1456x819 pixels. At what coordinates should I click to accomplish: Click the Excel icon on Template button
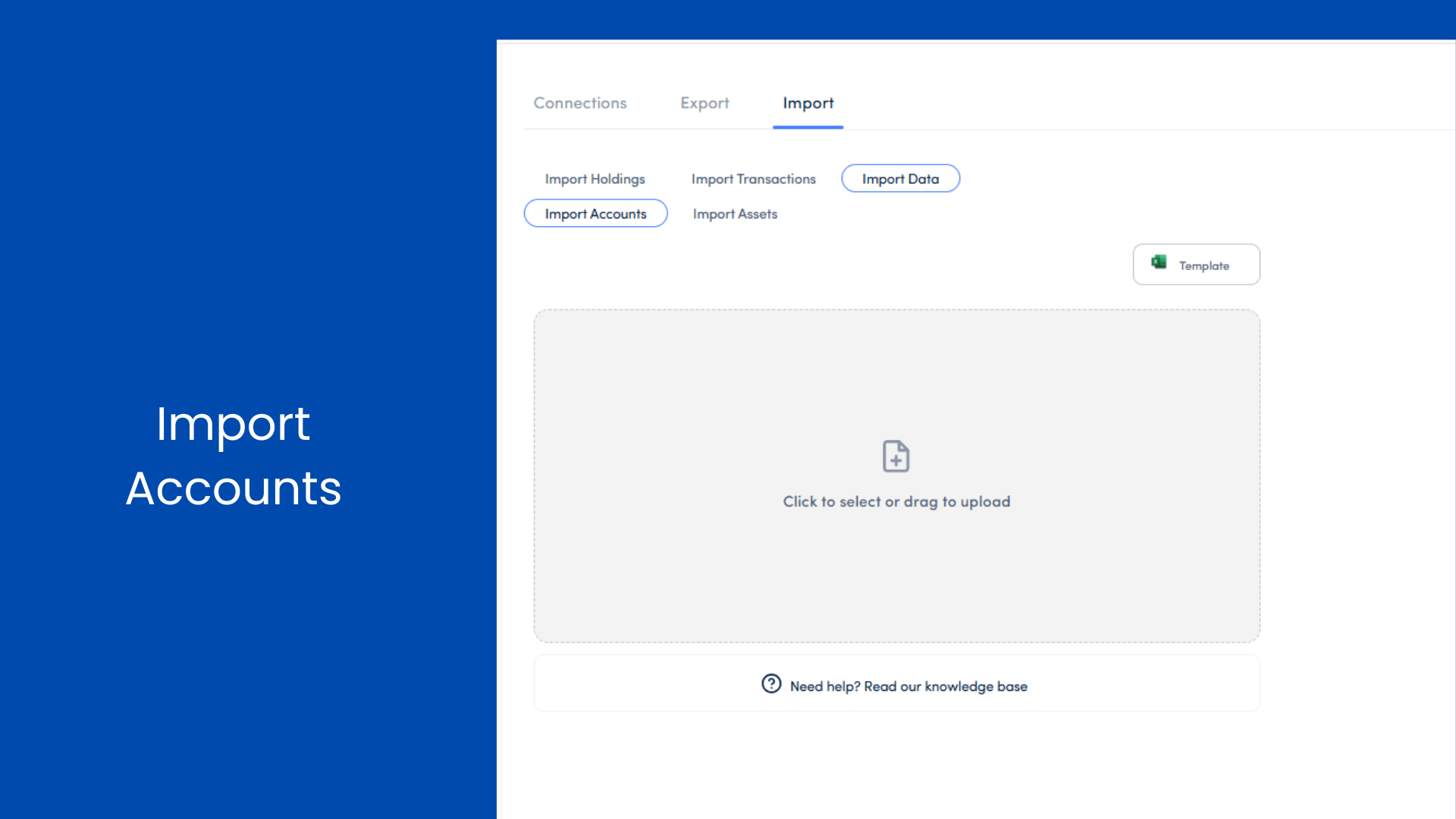pos(1158,262)
